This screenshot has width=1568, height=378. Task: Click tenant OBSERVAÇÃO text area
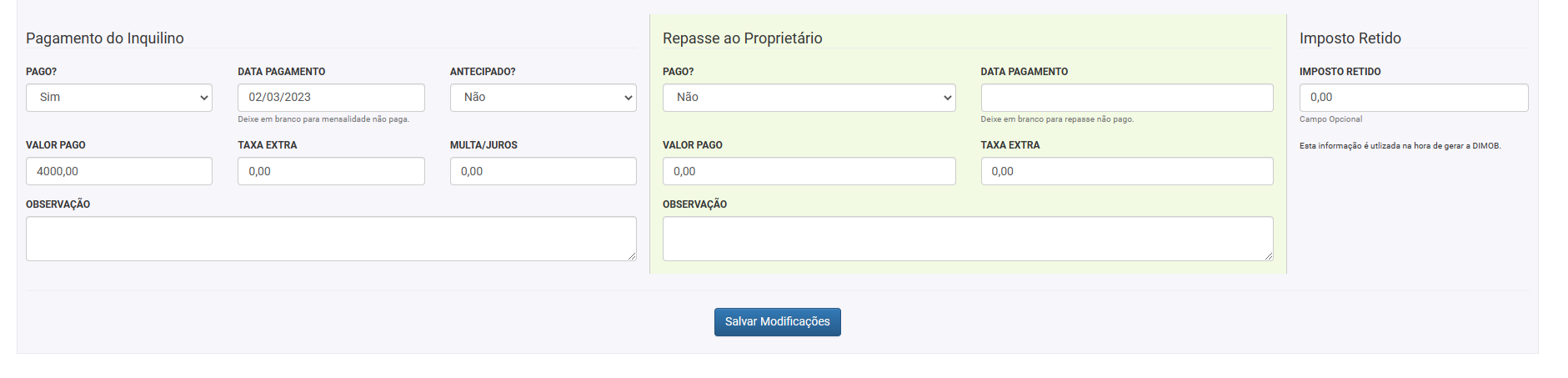coord(331,239)
